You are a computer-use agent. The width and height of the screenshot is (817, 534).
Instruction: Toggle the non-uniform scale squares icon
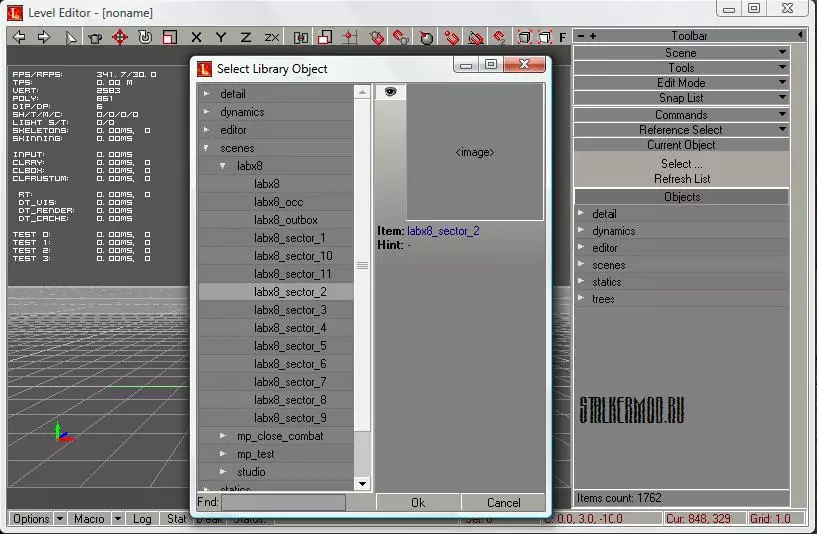pos(325,38)
